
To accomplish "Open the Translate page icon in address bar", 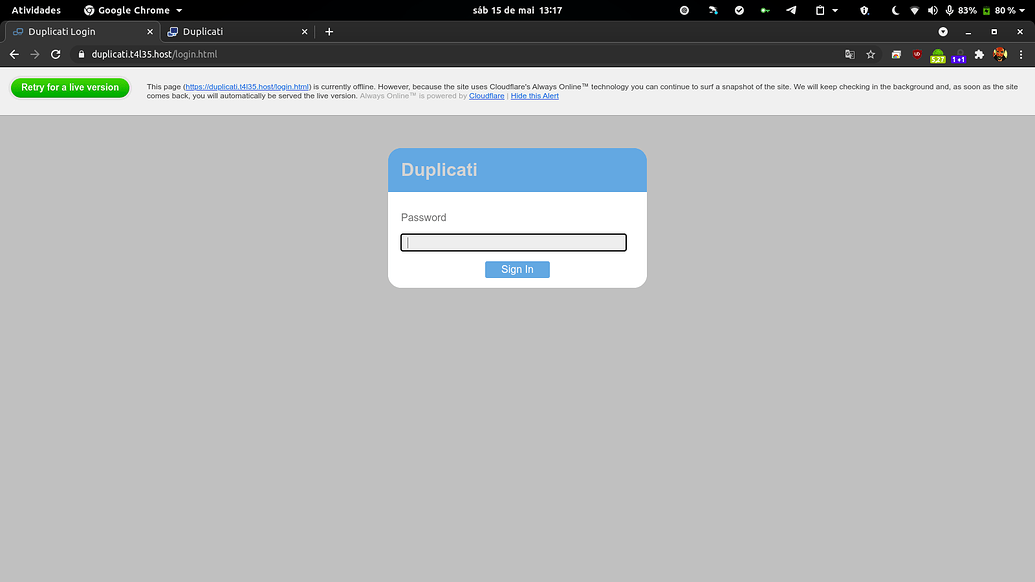I will pos(850,55).
